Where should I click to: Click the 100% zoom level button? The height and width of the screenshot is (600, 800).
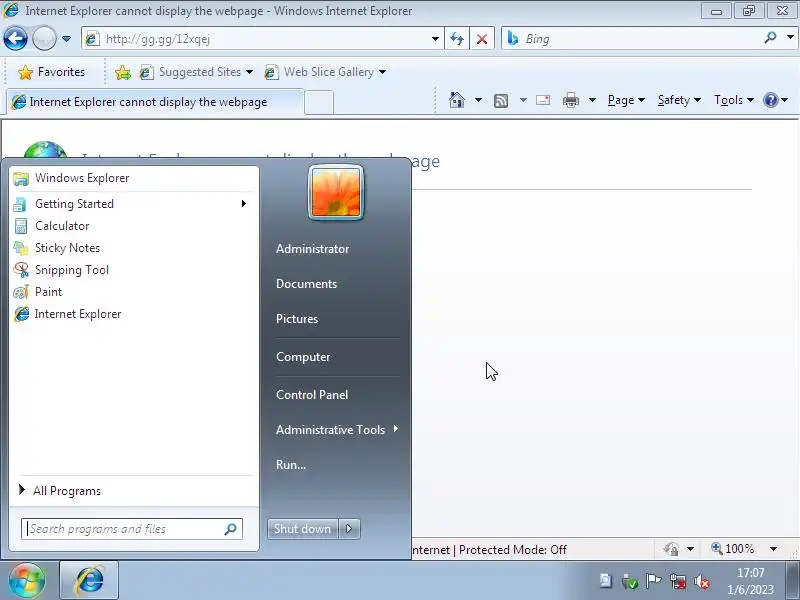pos(733,549)
